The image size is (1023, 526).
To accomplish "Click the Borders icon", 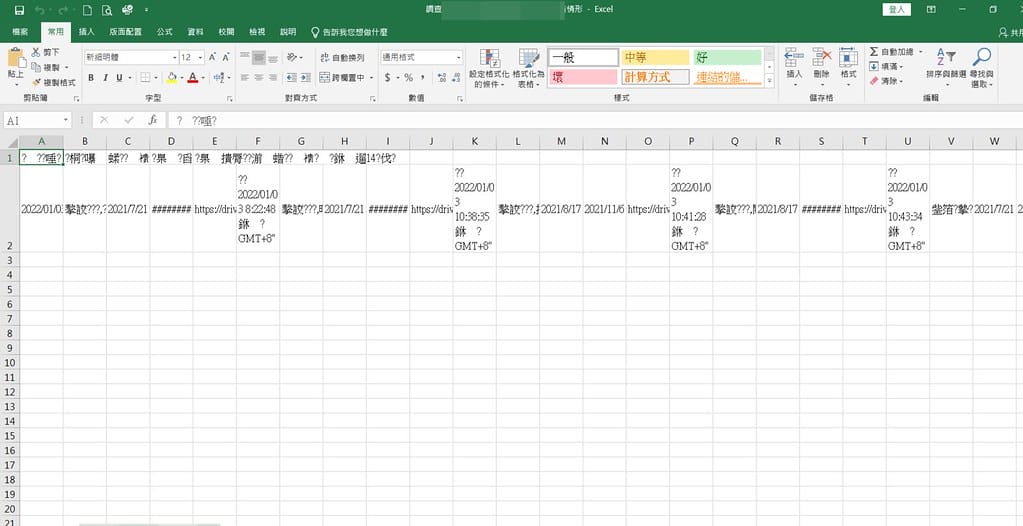I will [145, 78].
